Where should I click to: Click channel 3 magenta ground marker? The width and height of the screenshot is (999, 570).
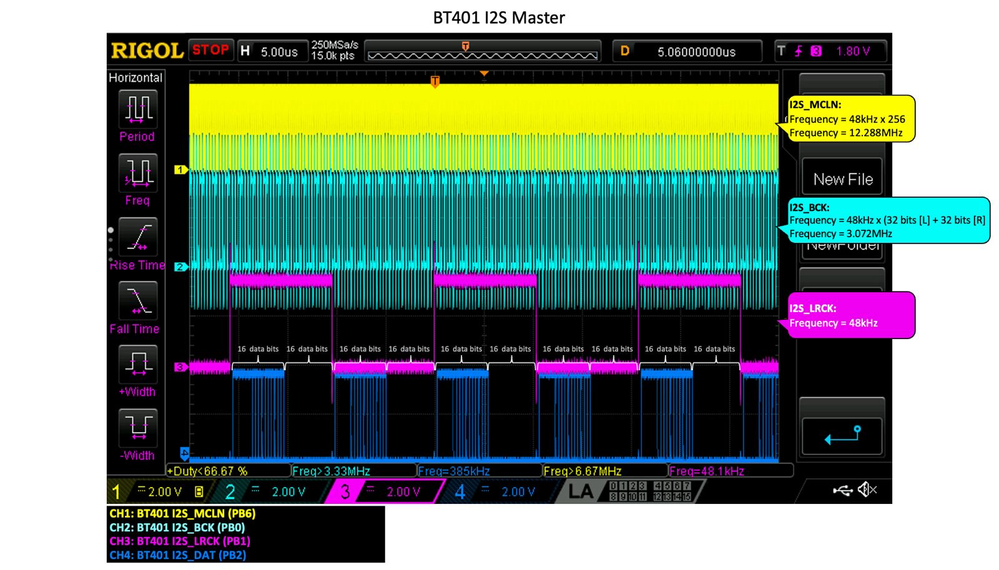click(x=181, y=367)
